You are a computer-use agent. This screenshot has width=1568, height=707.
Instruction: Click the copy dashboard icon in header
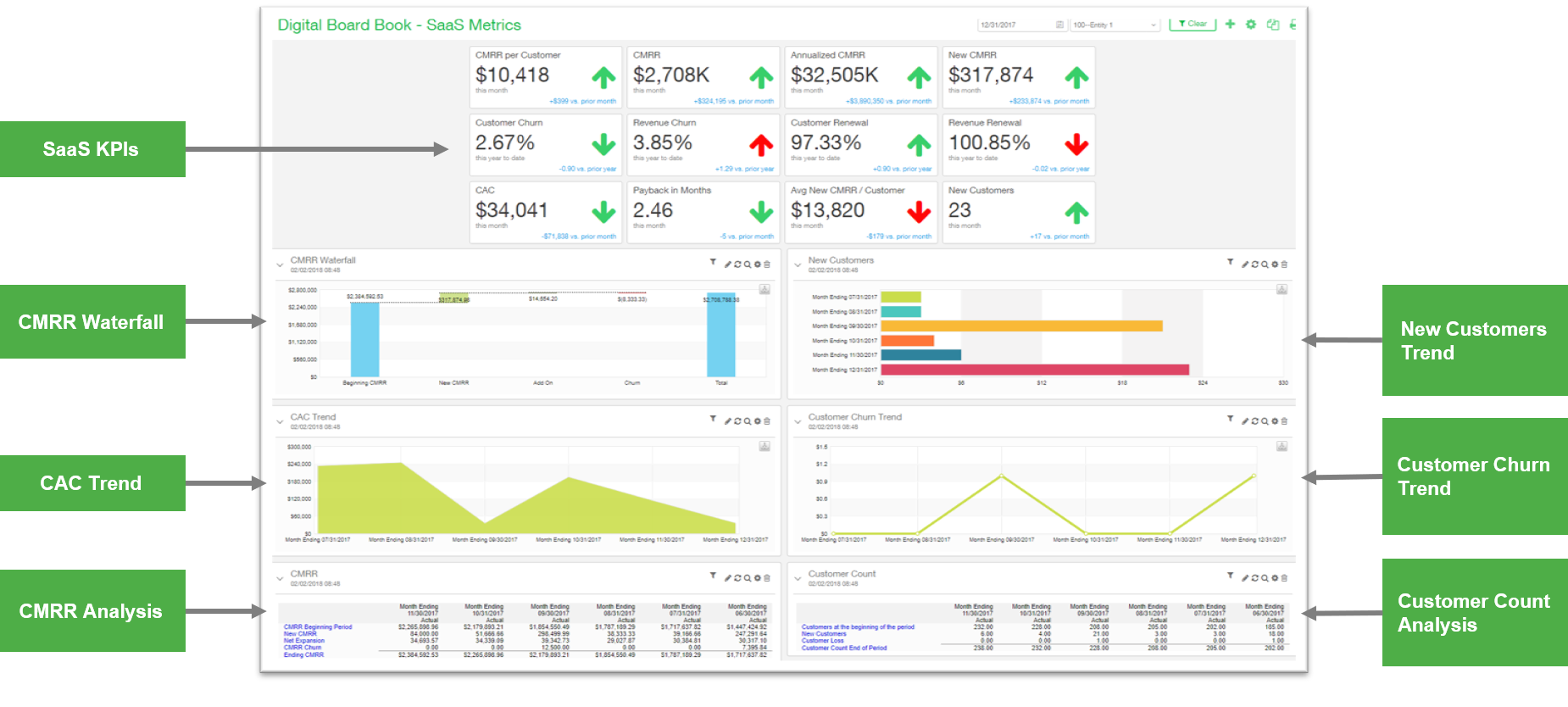coord(1272,25)
